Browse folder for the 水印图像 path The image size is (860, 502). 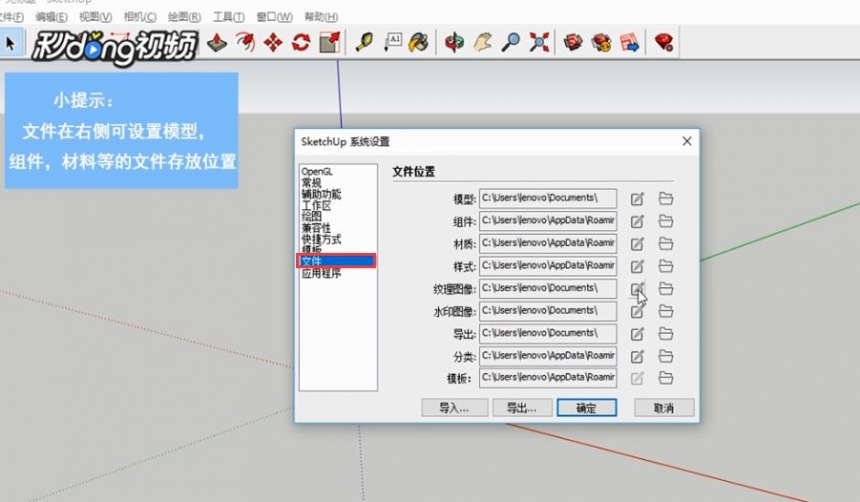(666, 311)
